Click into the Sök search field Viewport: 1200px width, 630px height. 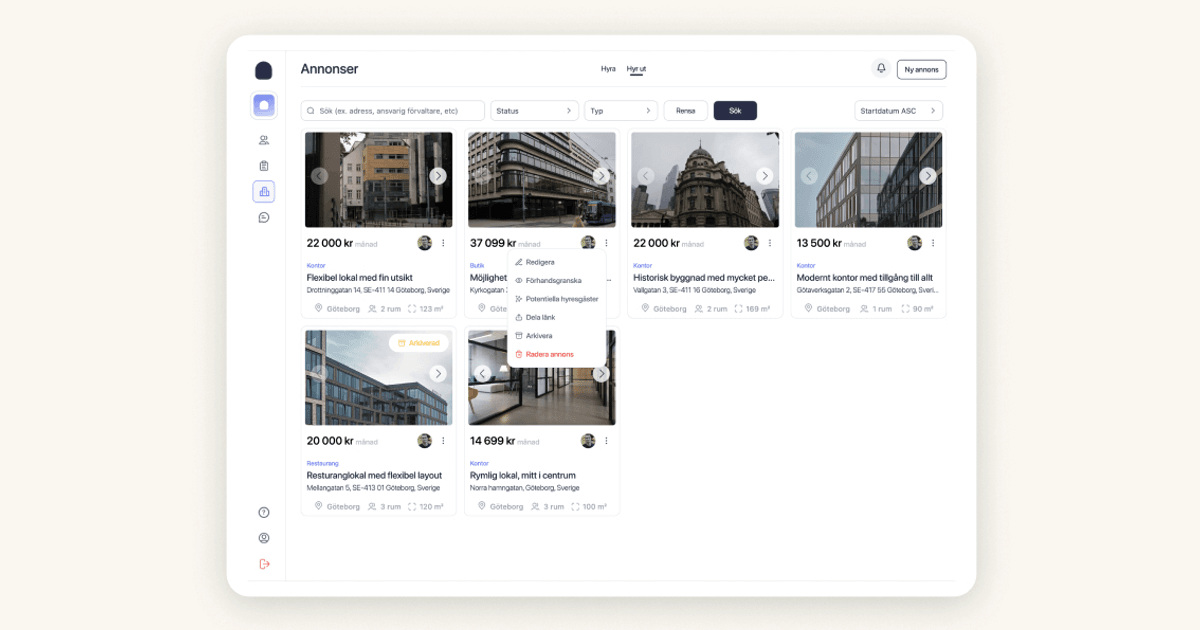click(x=393, y=111)
